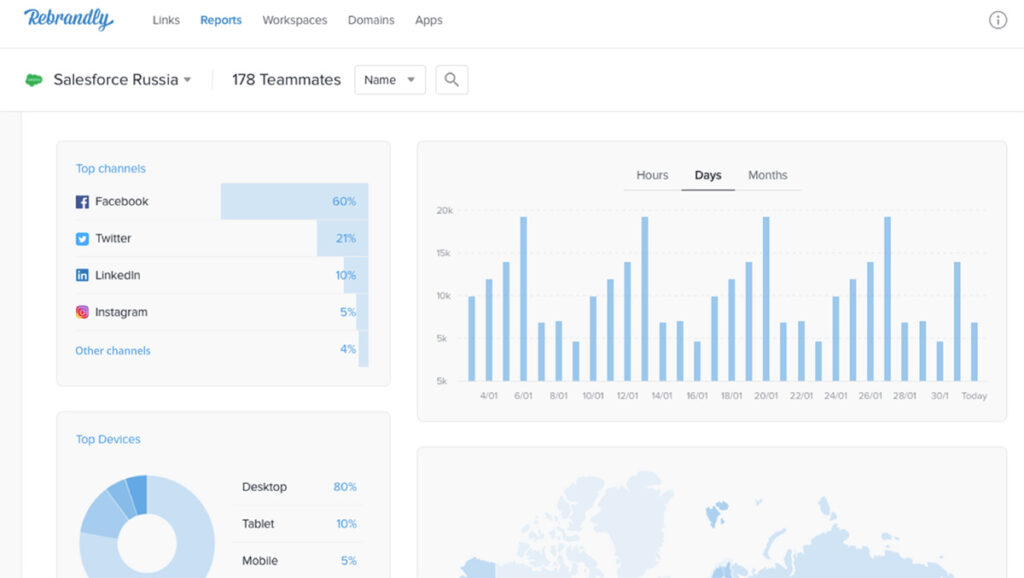The width and height of the screenshot is (1024, 578).
Task: Open the Links menu
Action: click(166, 20)
